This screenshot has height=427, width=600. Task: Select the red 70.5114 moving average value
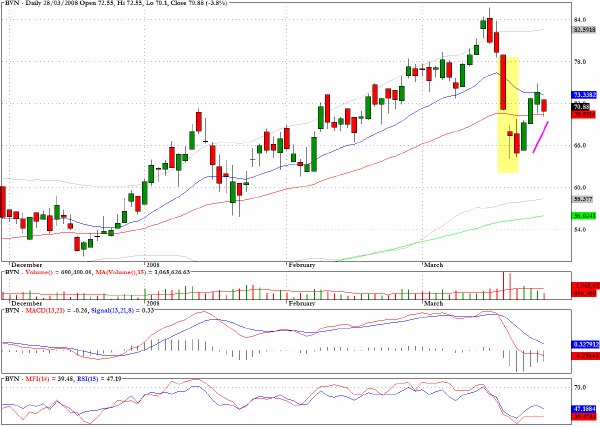[x=584, y=114]
